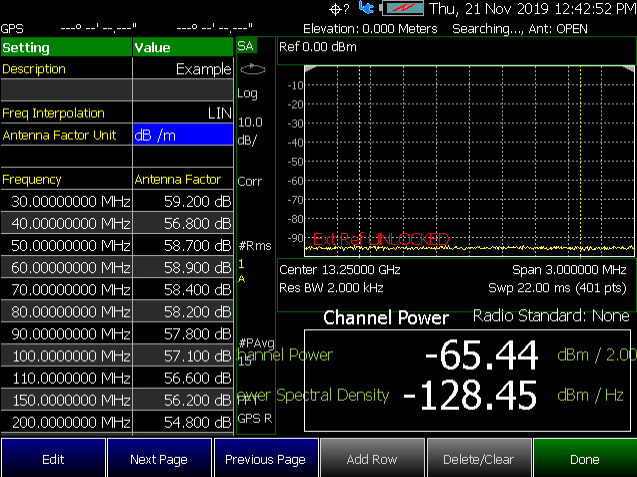Select the 30.00000000 MHz frequency cell
The height and width of the screenshot is (477, 637).
coord(67,201)
